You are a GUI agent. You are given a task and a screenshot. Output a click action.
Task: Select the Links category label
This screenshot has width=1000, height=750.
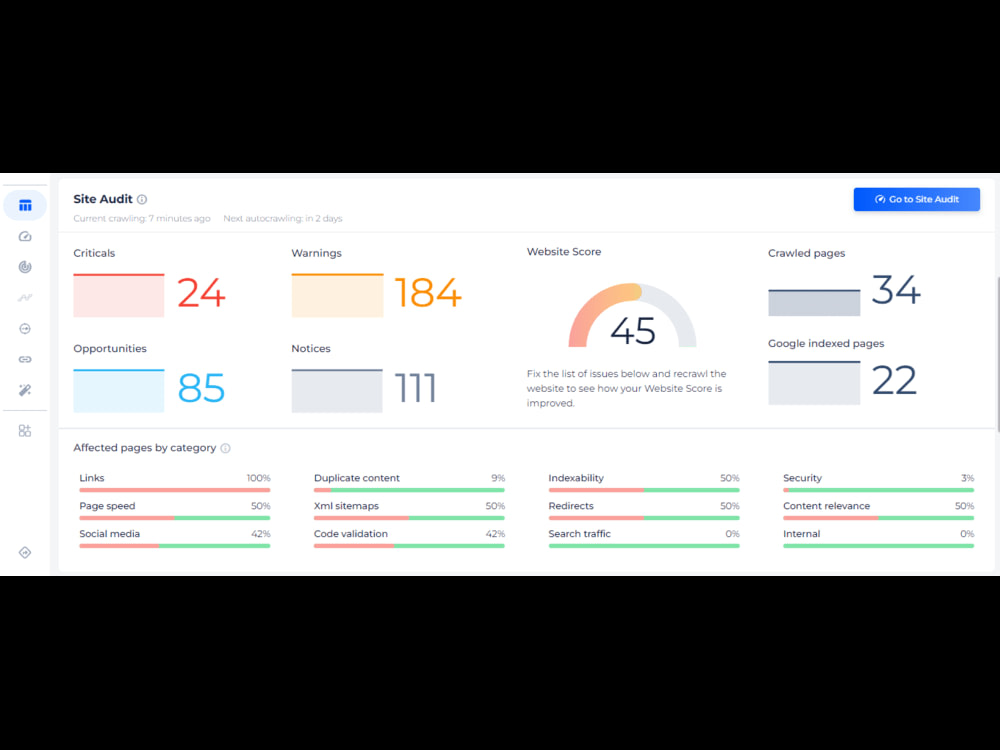point(92,478)
